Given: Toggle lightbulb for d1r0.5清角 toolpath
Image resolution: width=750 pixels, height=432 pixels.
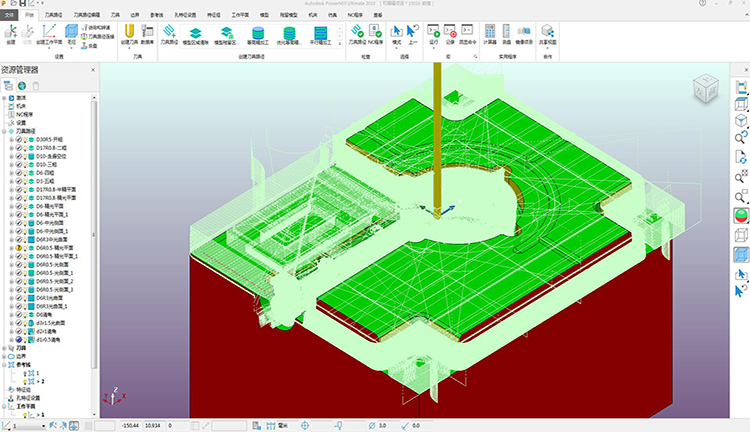Looking at the screenshot, I should coord(24,340).
